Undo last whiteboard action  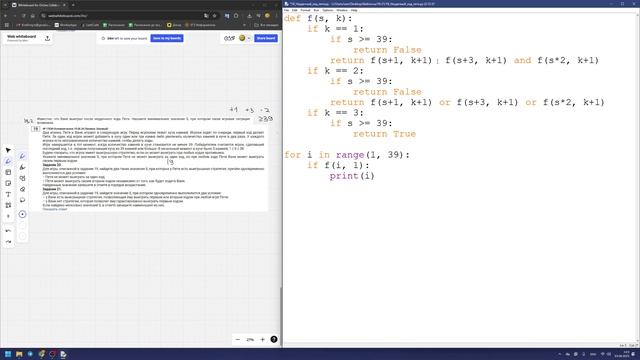coord(8,231)
